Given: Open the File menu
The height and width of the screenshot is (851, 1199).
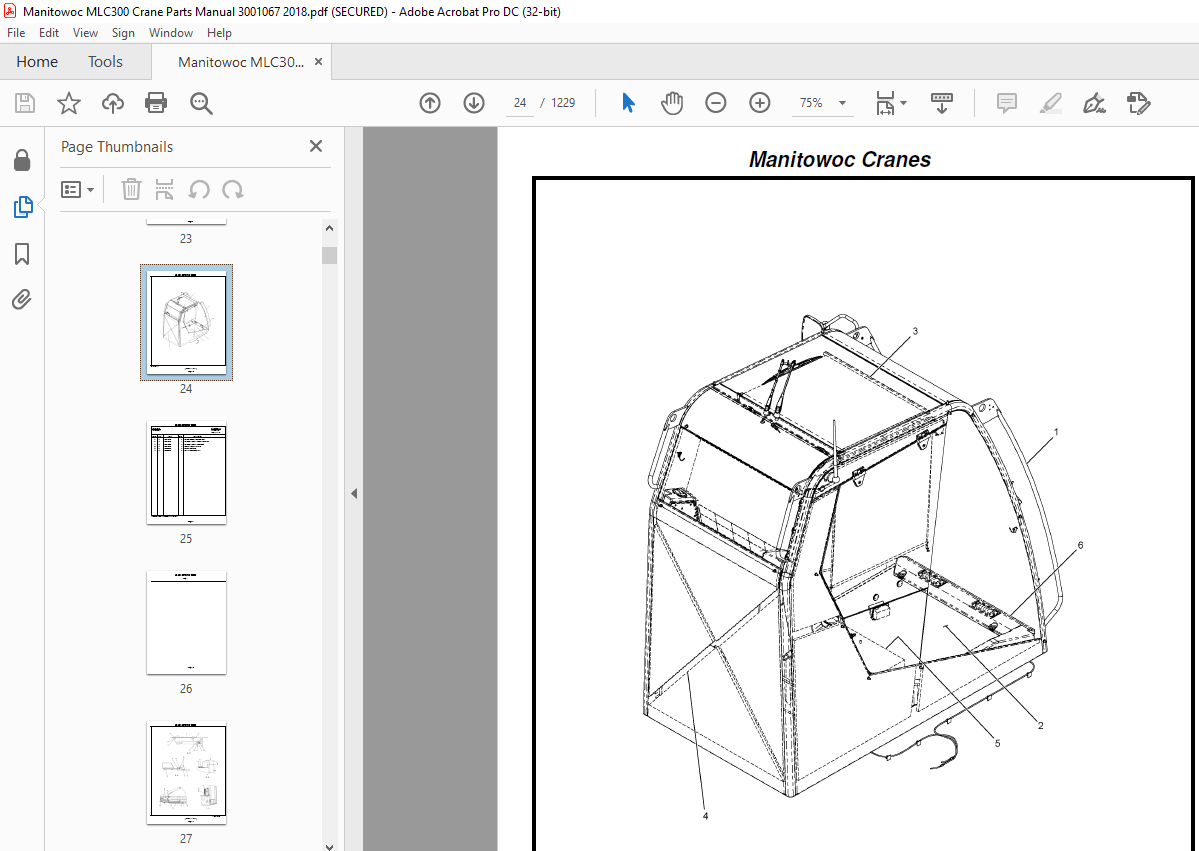Looking at the screenshot, I should click(16, 33).
